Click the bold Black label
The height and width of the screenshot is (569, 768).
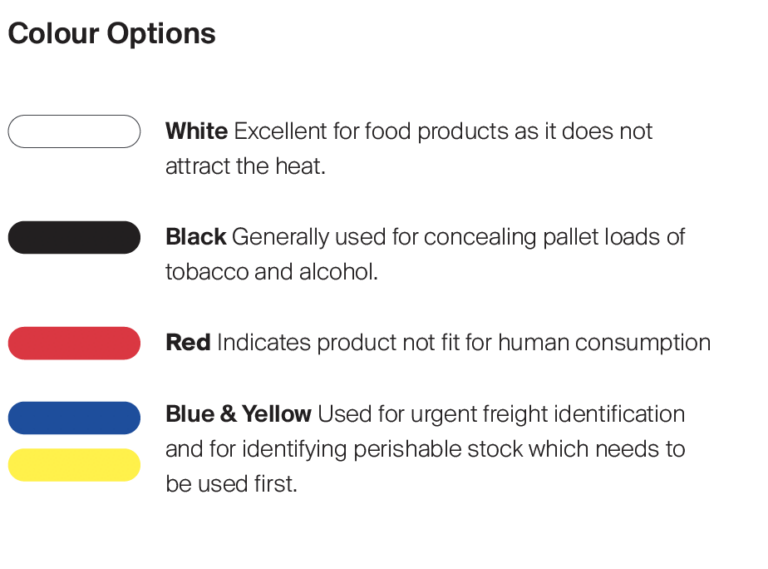click(196, 237)
